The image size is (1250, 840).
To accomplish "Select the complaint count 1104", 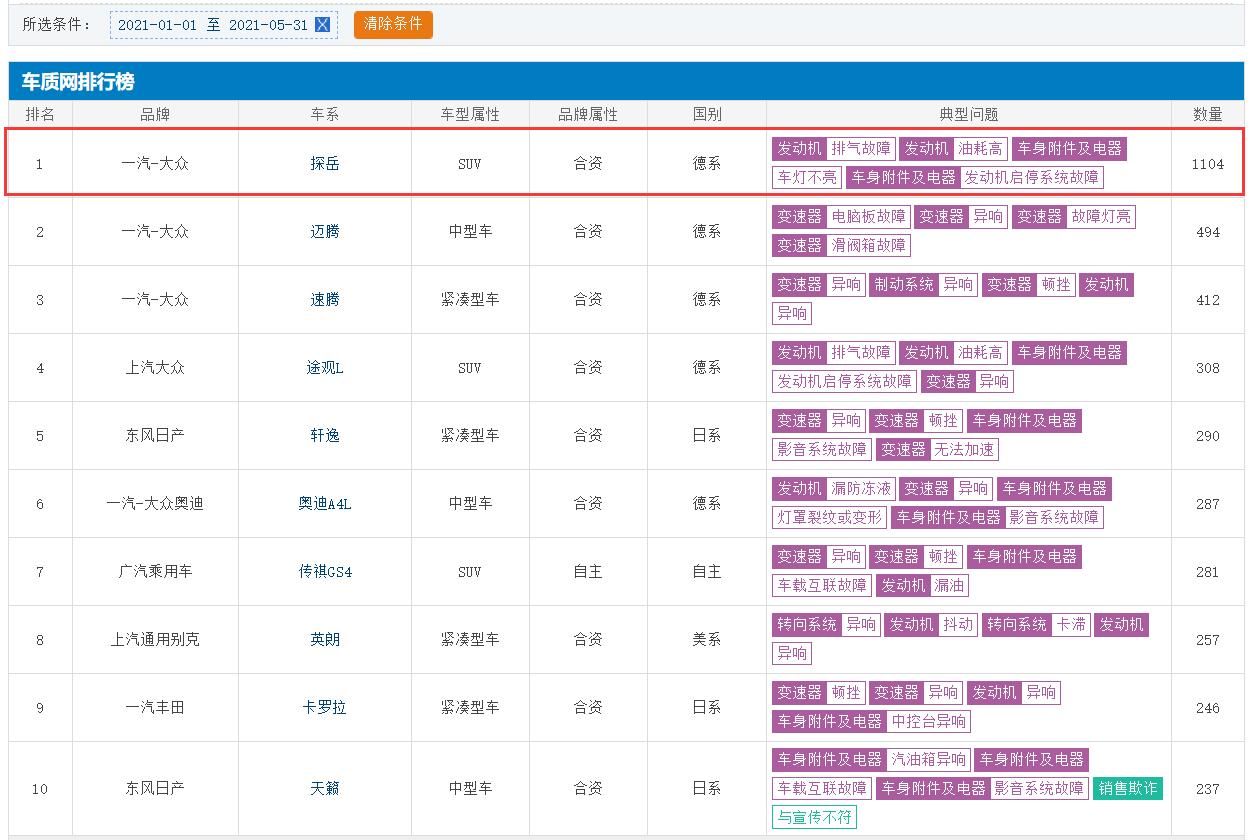I will coord(1208,164).
